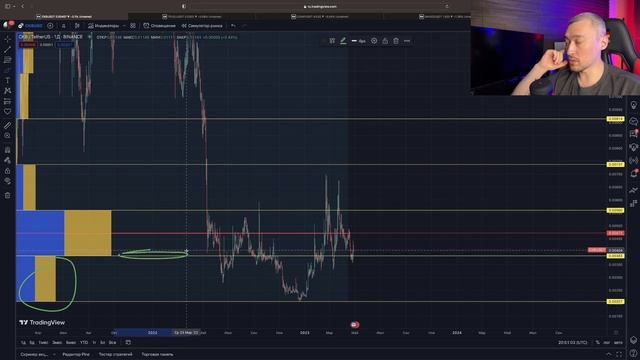
Task: Open the user profile avatar menu
Action: coord(7,25)
